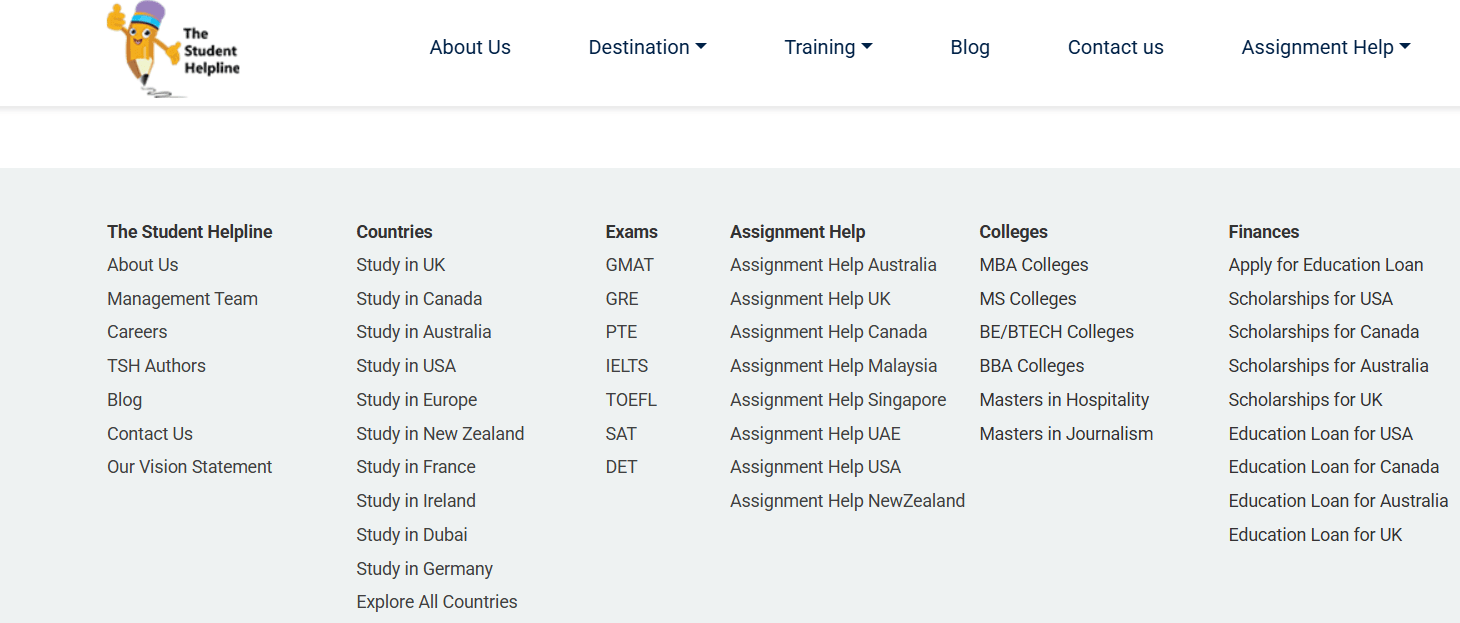Select Contact us in top navigation
This screenshot has width=1460, height=623.
1115,47
